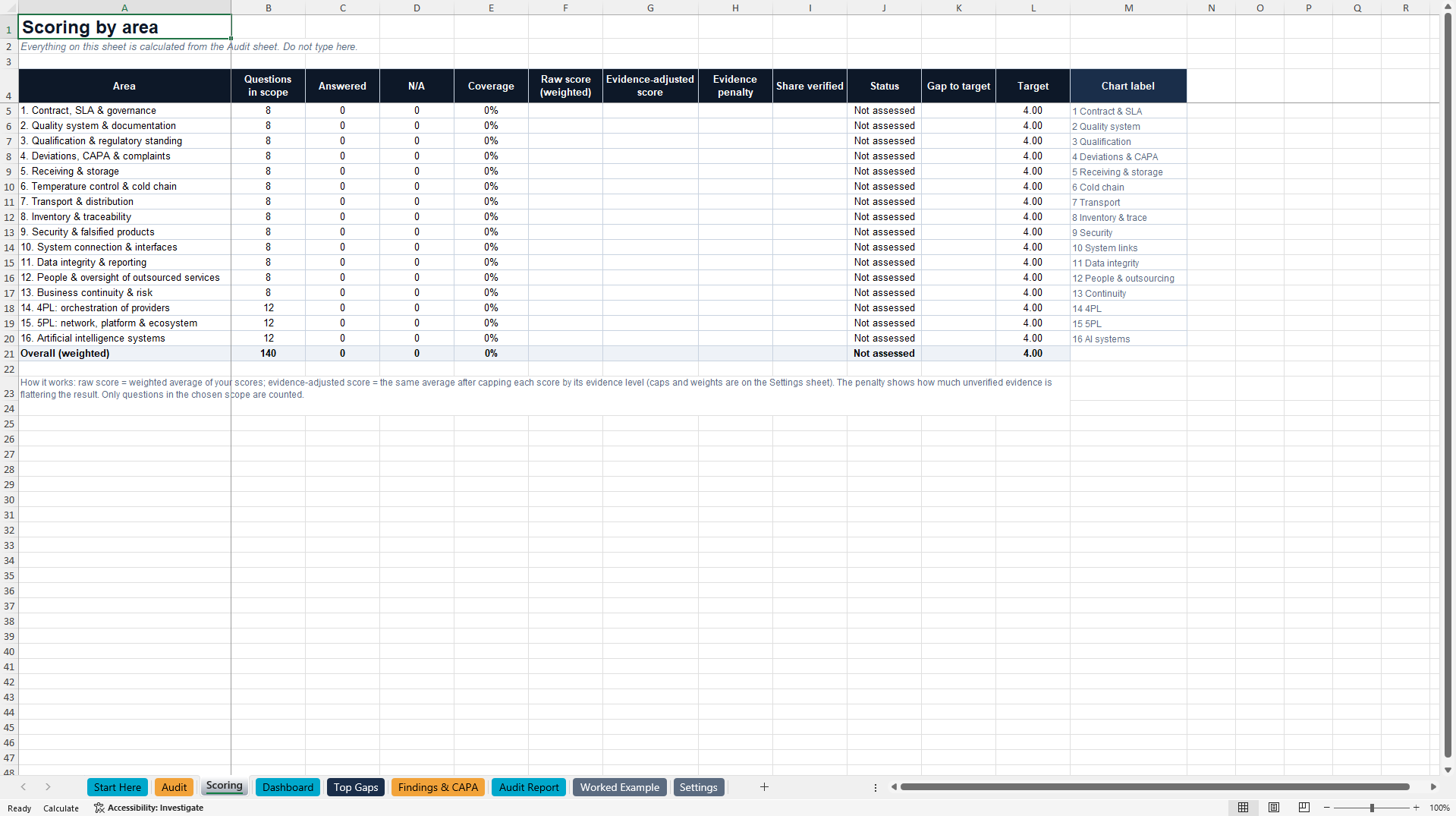Click the sheet tab options dots
Screen dimensions: 1456x816
click(x=876, y=787)
